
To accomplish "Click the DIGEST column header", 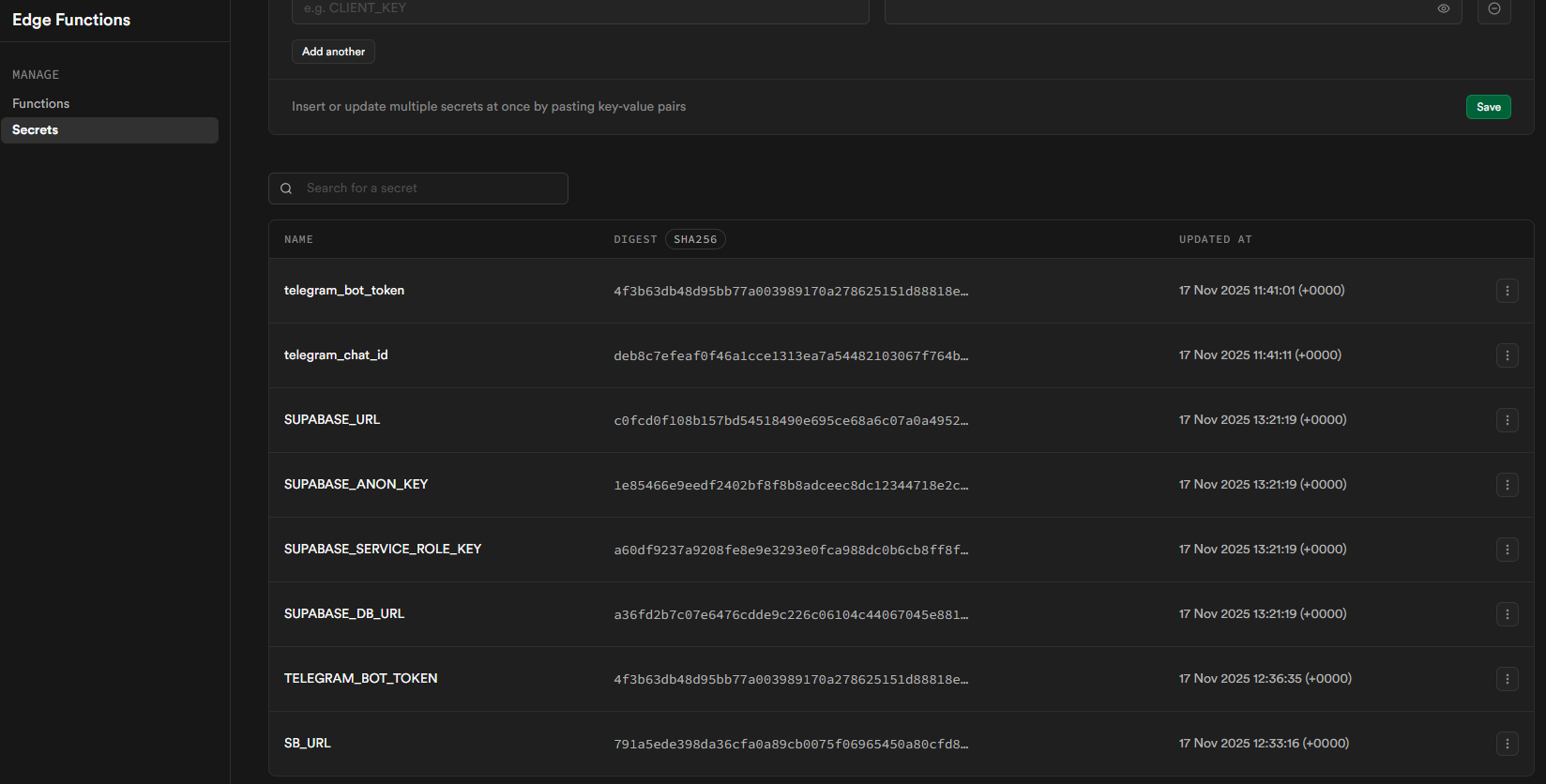I will [635, 240].
